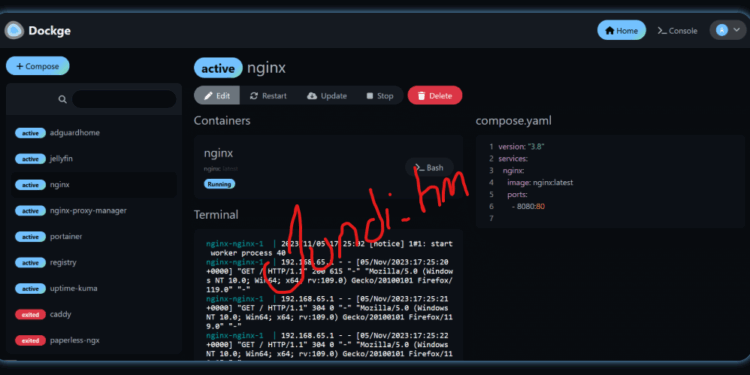
Task: Click line 4 image: nginx:latest in compose.yaml
Action: pos(540,183)
